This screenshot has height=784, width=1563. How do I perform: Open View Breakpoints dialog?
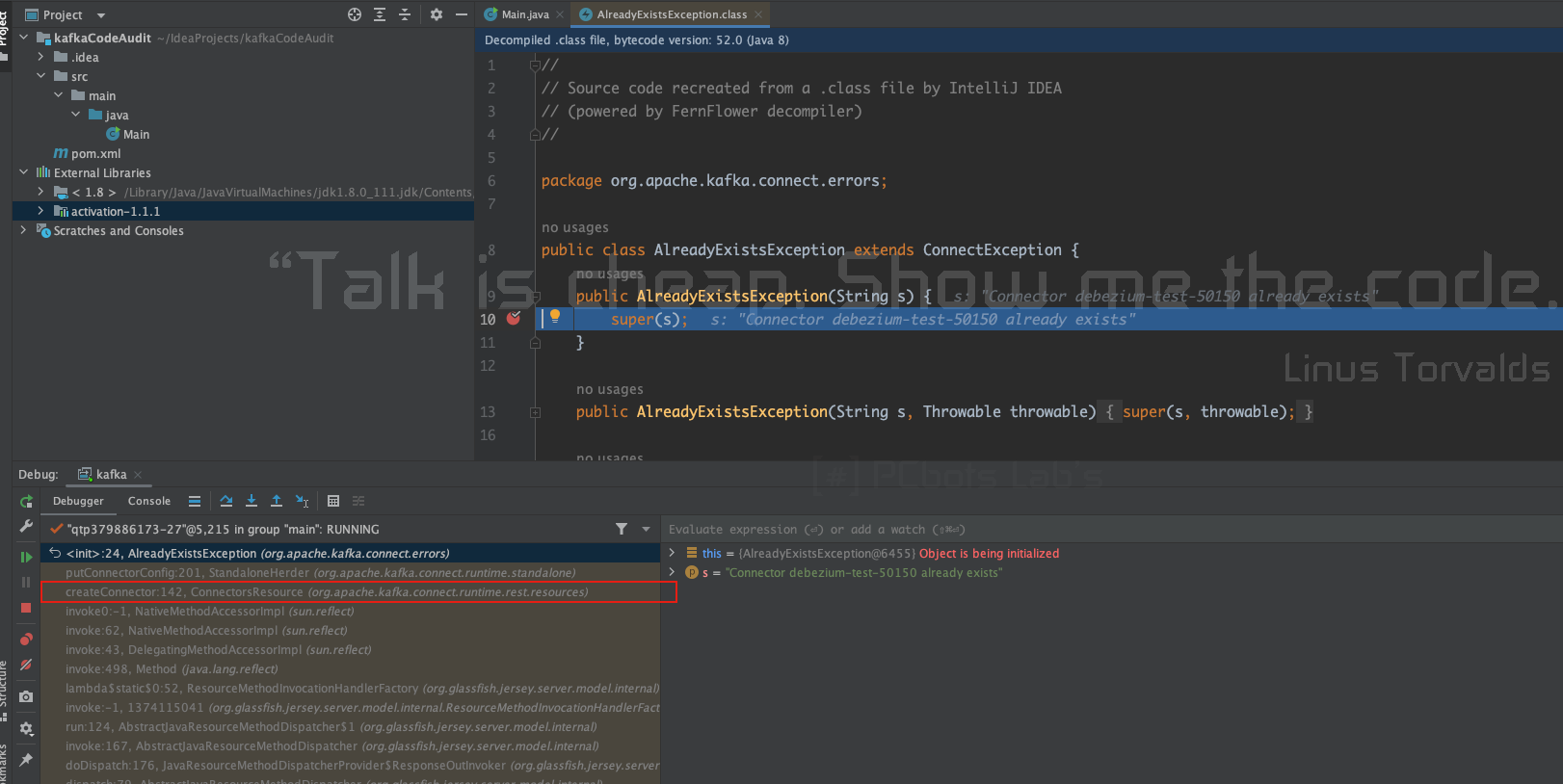click(26, 640)
